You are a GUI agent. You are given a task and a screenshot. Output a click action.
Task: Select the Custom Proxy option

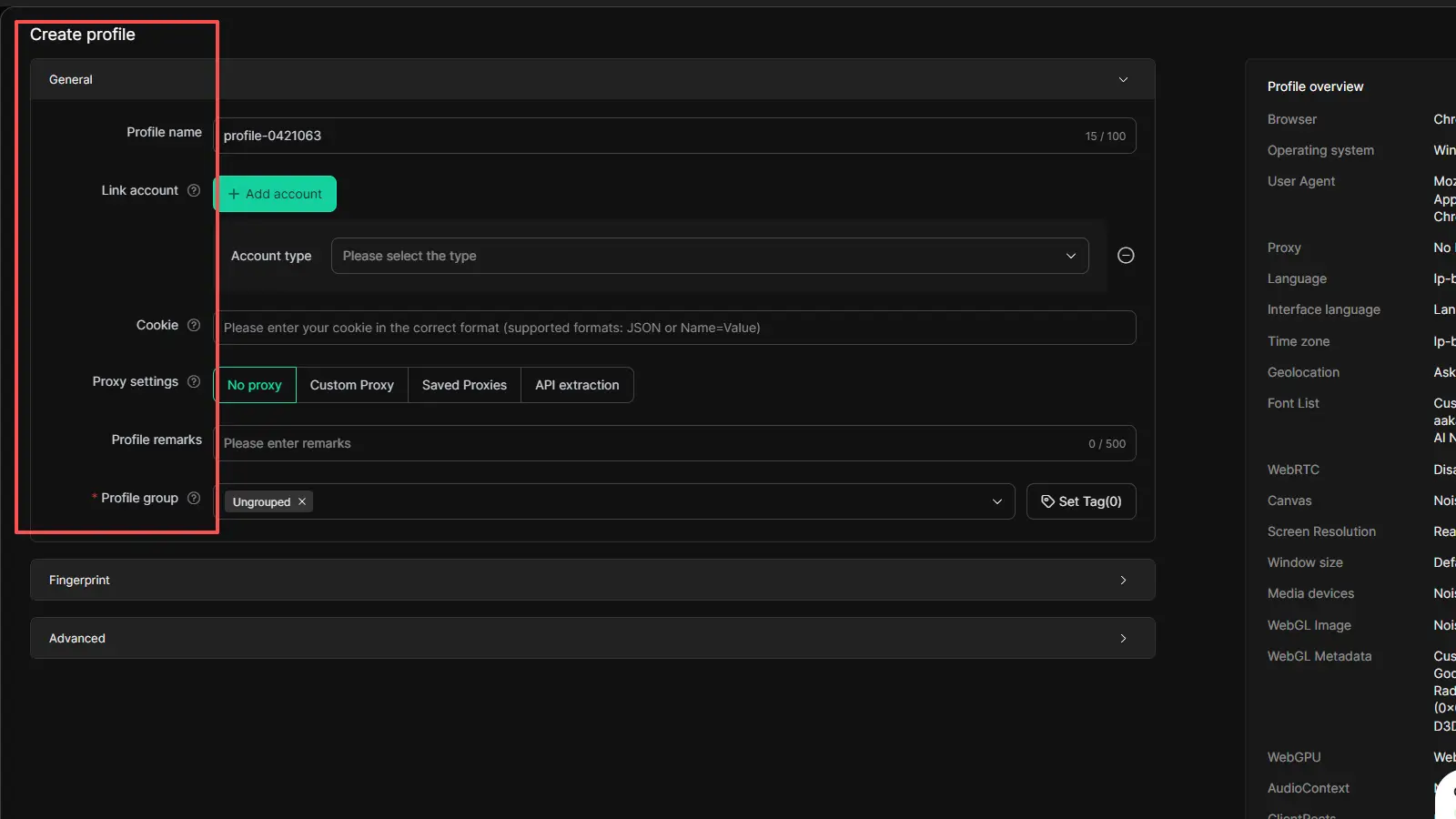(351, 385)
